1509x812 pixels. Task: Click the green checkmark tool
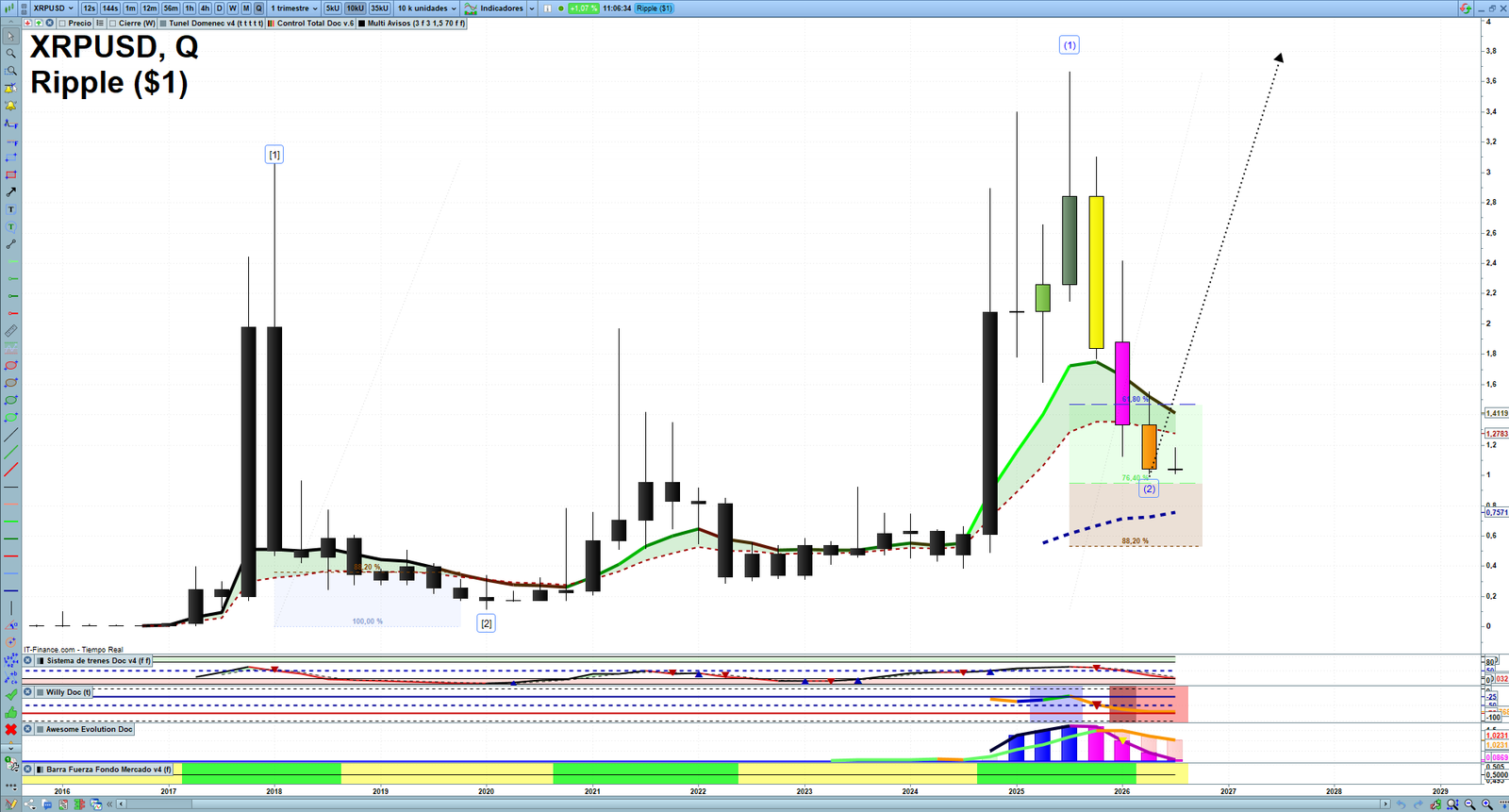click(10, 694)
